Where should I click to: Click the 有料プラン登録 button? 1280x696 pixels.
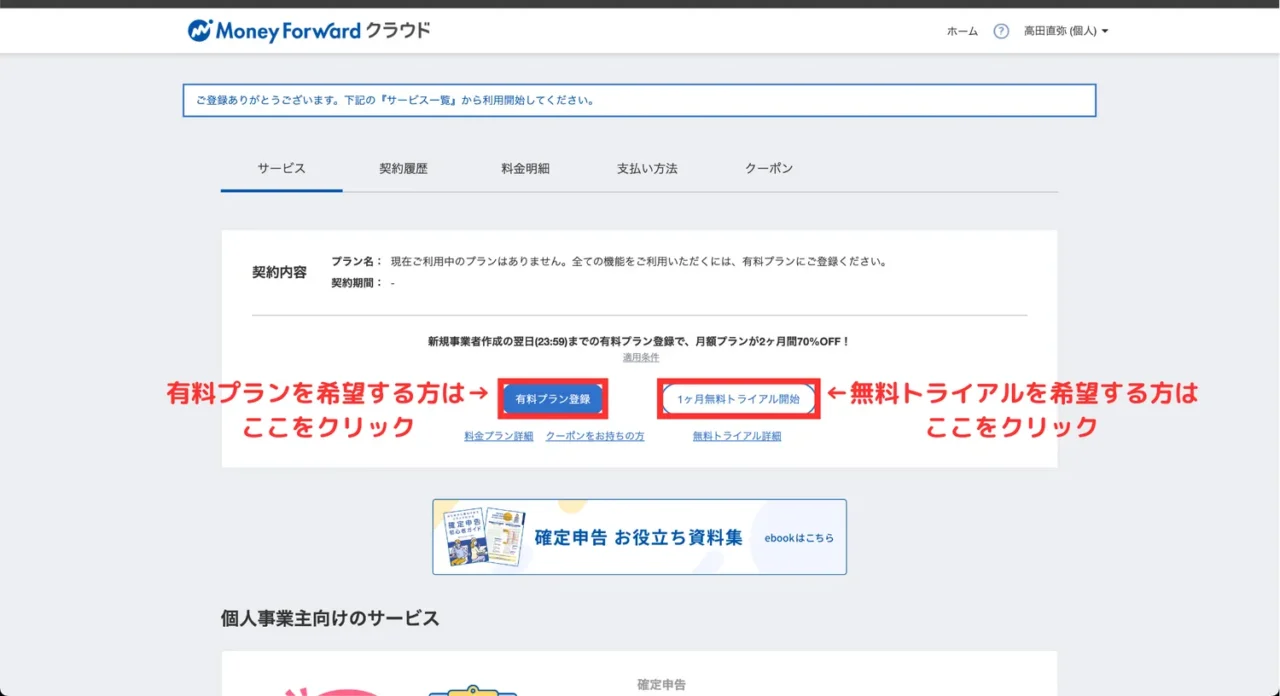[x=553, y=399]
